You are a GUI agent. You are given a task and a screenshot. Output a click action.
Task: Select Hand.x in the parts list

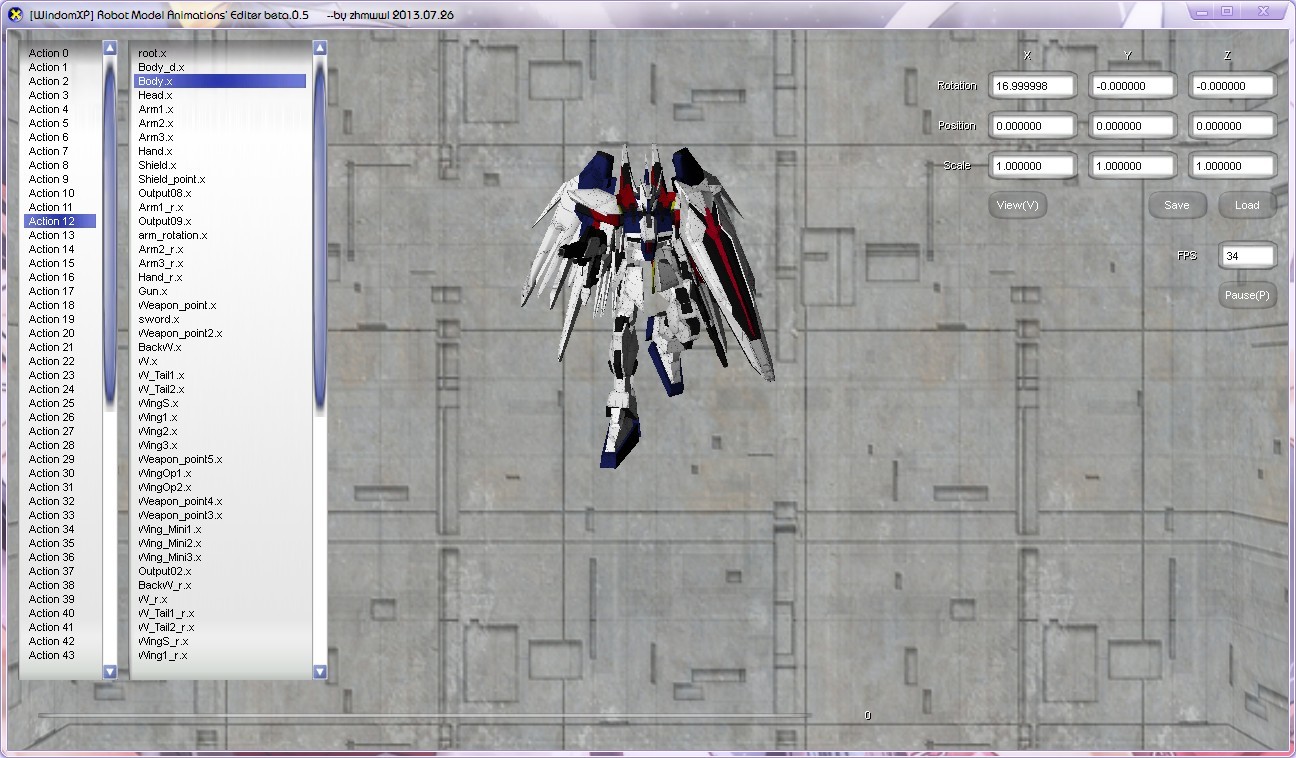click(220, 151)
